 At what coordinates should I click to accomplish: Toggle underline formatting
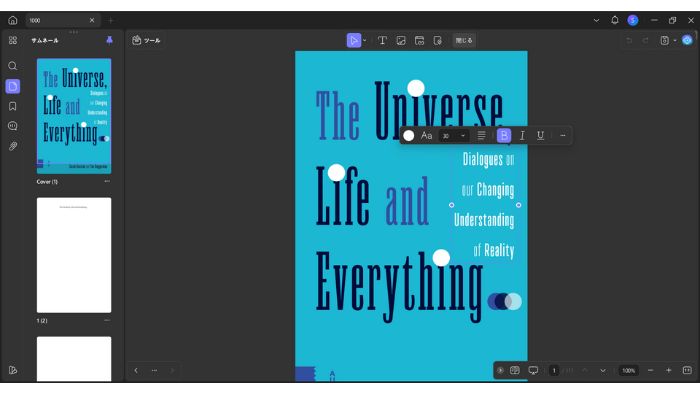tap(540, 136)
